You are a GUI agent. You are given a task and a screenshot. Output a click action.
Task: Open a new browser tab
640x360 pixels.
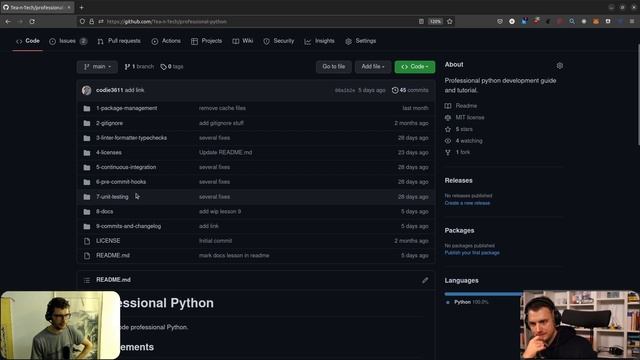tap(81, 7)
